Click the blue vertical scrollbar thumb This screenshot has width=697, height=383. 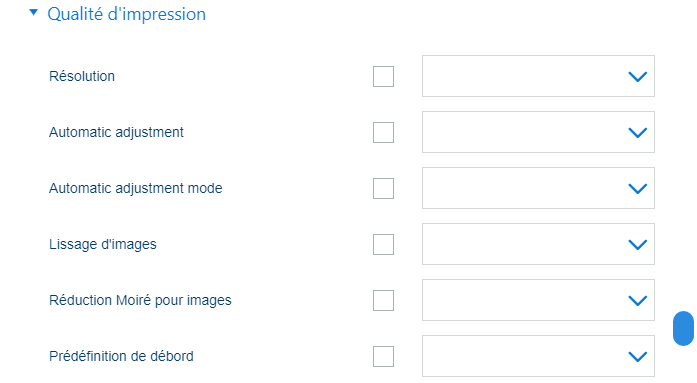pos(683,328)
